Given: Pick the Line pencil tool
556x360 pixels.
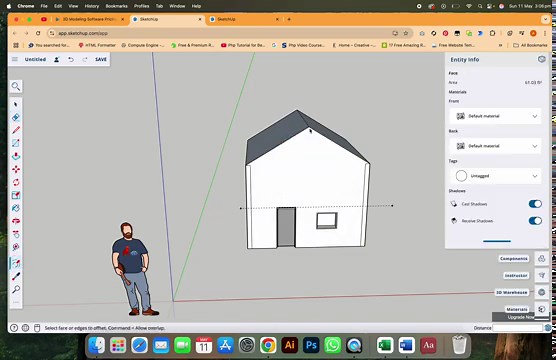Looking at the screenshot, I should (16, 130).
